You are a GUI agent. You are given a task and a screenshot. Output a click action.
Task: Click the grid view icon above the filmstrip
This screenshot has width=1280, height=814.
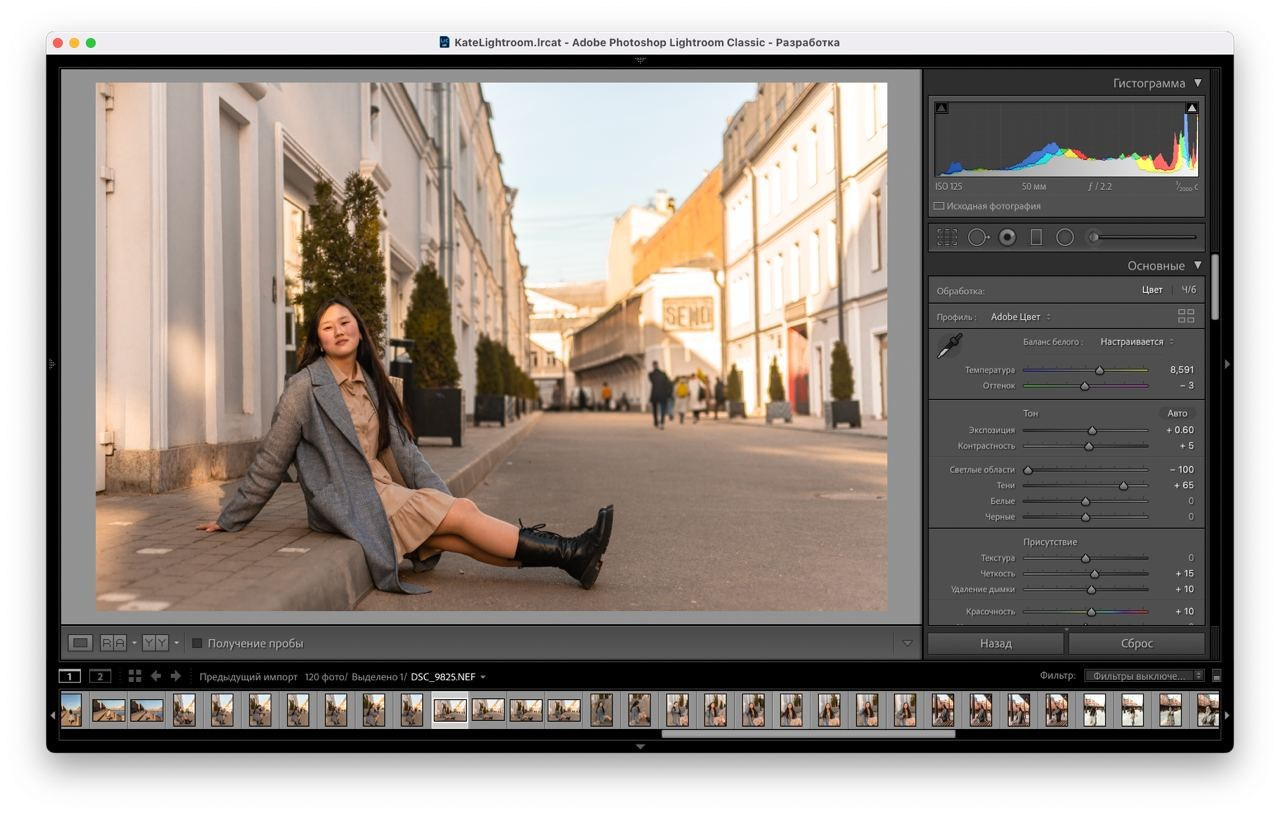tap(135, 676)
